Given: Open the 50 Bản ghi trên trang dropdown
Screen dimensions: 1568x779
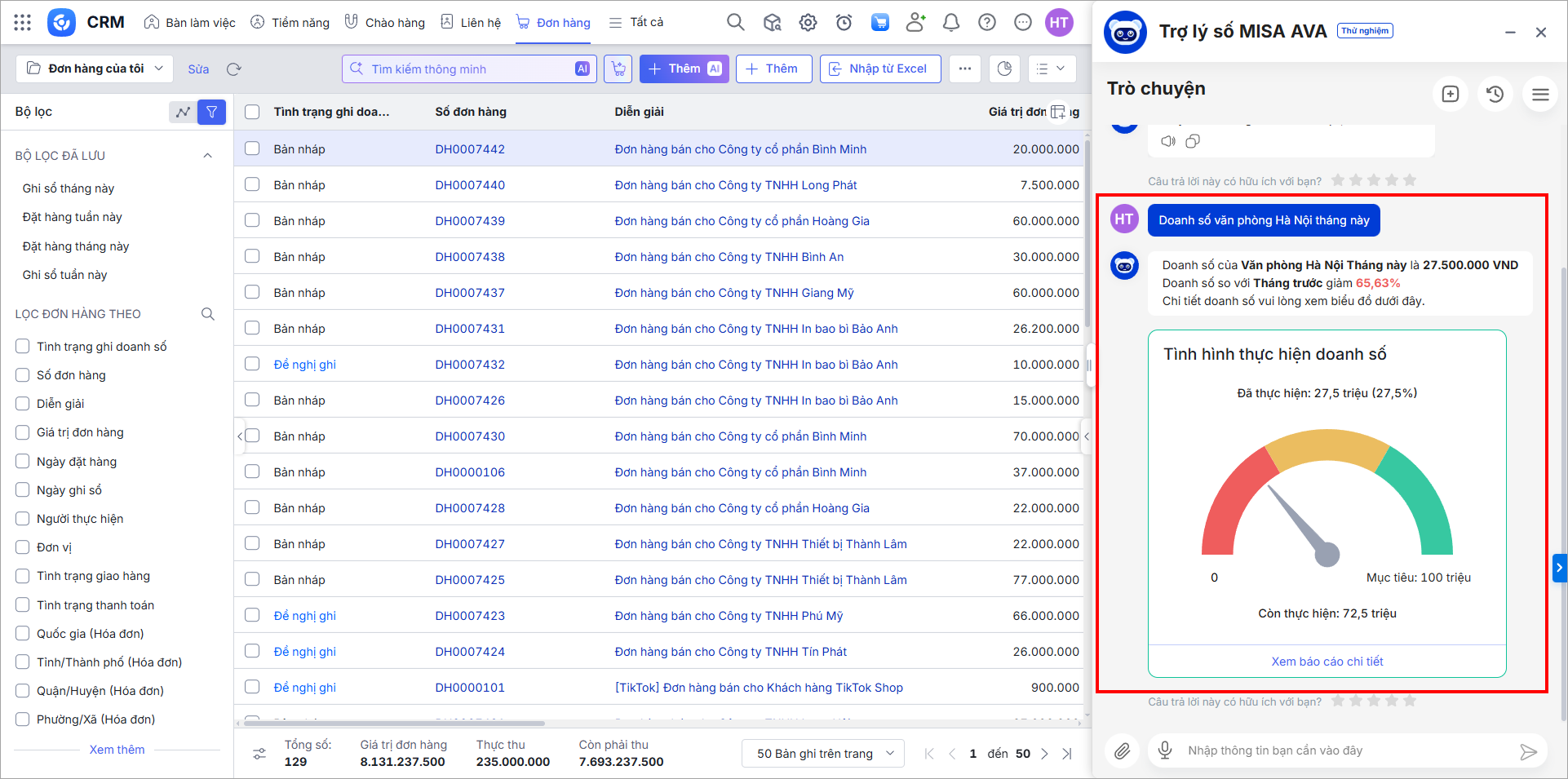Looking at the screenshot, I should click(822, 754).
